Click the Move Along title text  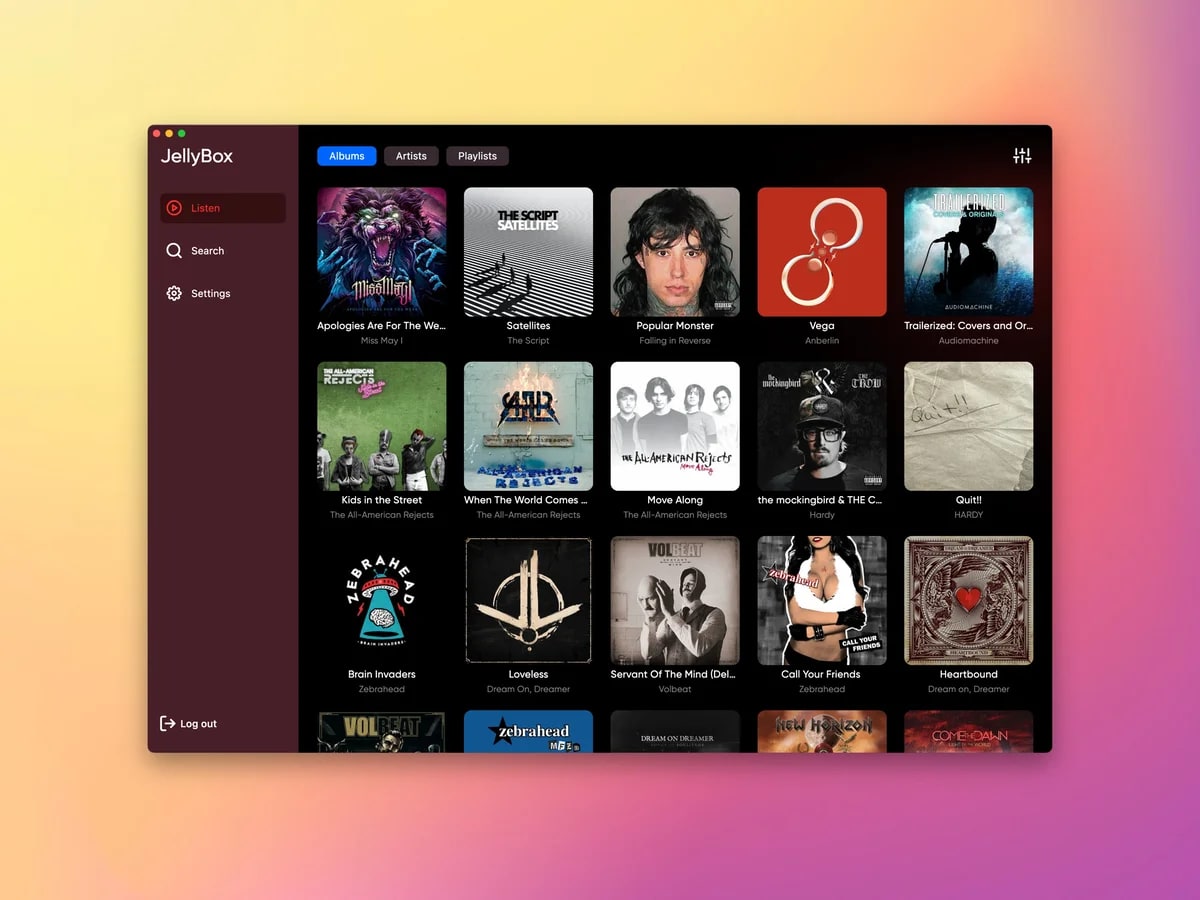(x=675, y=500)
